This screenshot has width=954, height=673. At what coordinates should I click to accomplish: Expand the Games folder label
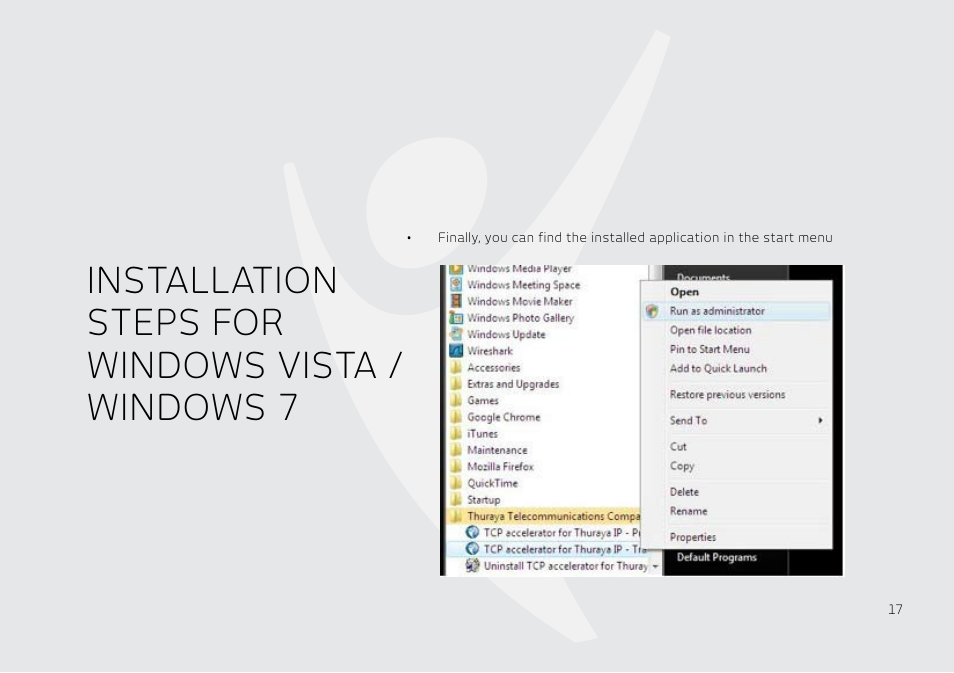[x=483, y=400]
